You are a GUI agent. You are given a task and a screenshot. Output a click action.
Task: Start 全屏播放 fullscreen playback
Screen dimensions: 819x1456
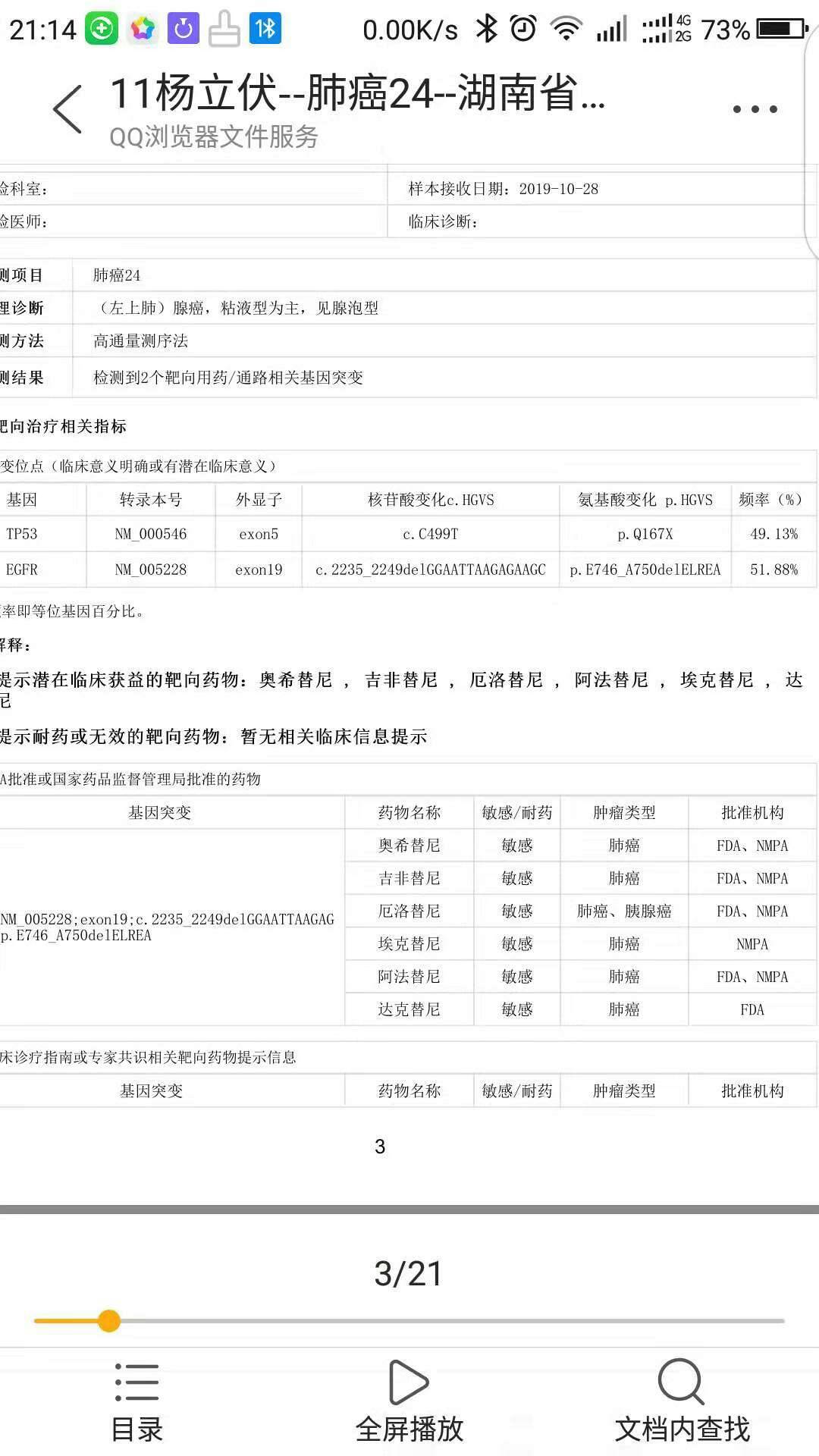409,1403
